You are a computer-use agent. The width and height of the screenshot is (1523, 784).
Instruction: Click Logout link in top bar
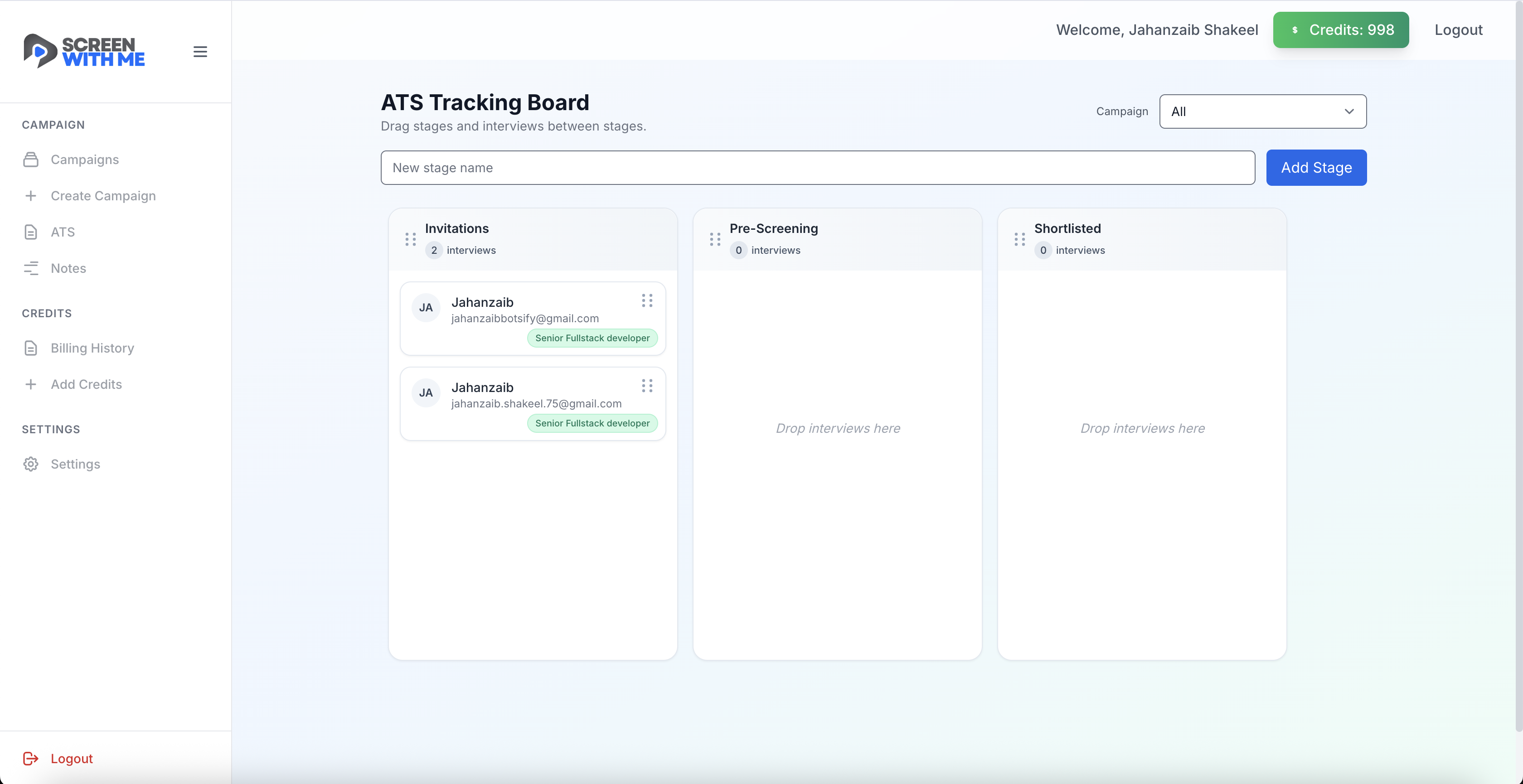(x=1458, y=30)
